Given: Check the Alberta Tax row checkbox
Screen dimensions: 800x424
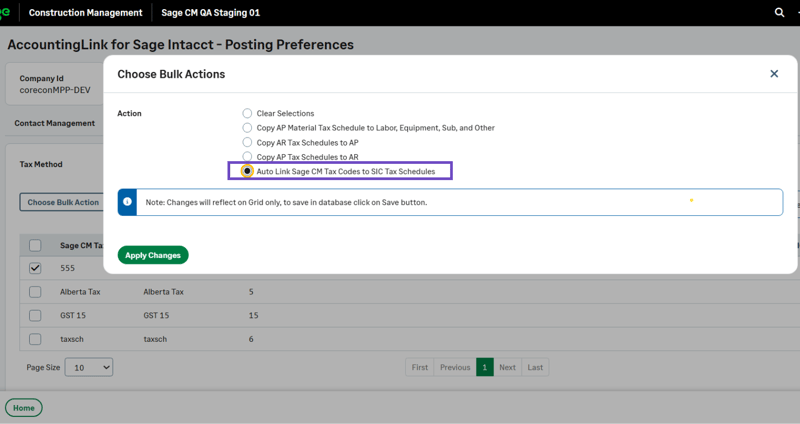Looking at the screenshot, I should 35,292.
